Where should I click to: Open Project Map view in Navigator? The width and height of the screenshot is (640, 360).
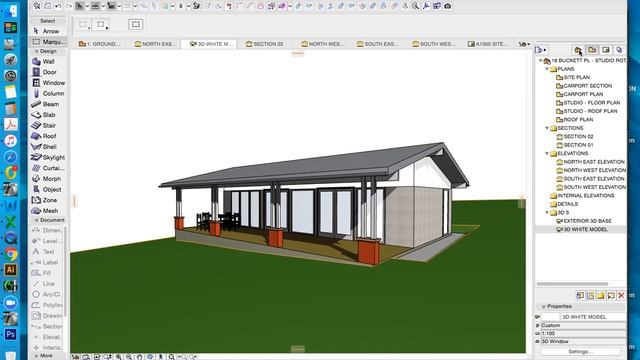[x=578, y=50]
